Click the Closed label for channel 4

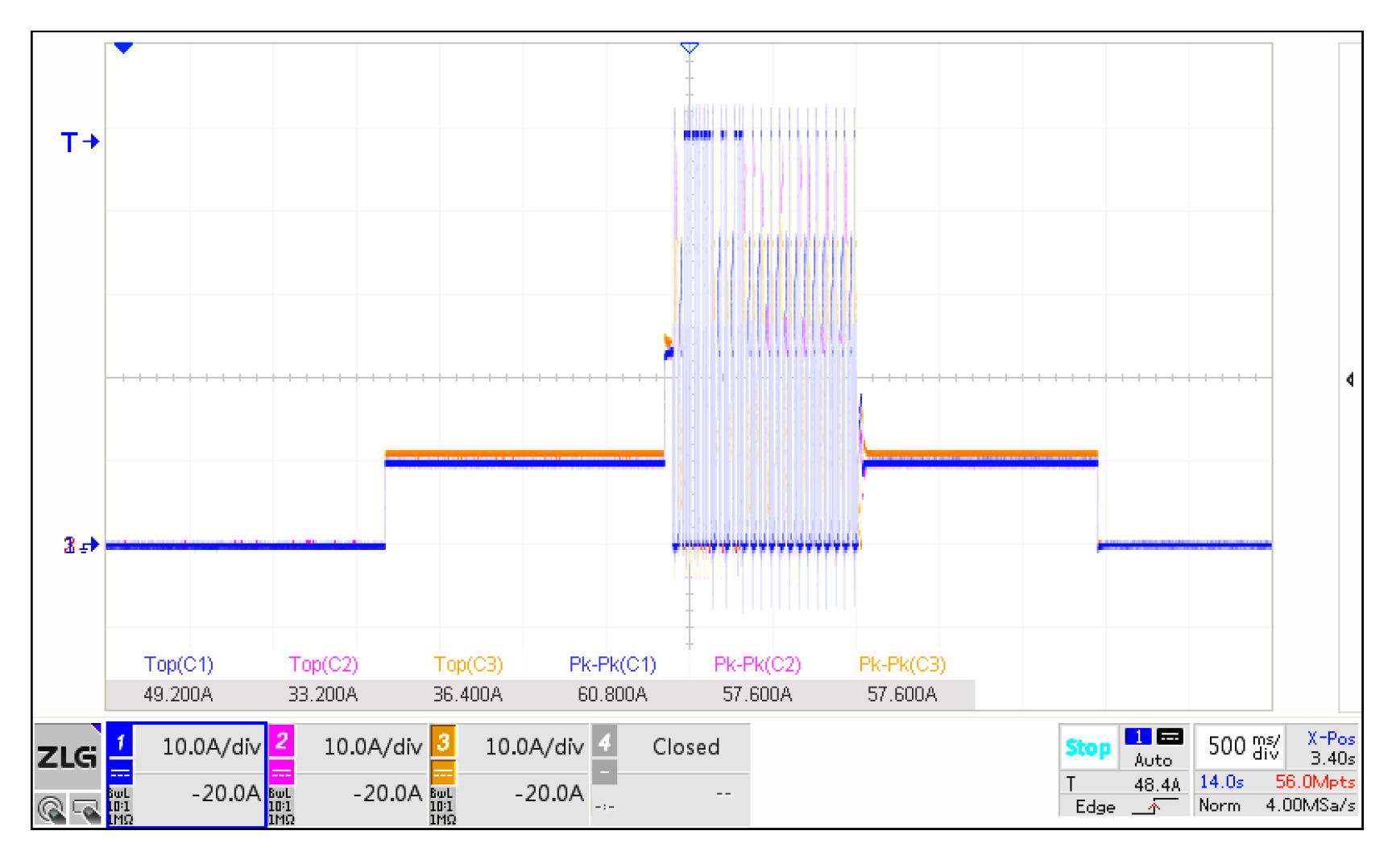coord(686,747)
